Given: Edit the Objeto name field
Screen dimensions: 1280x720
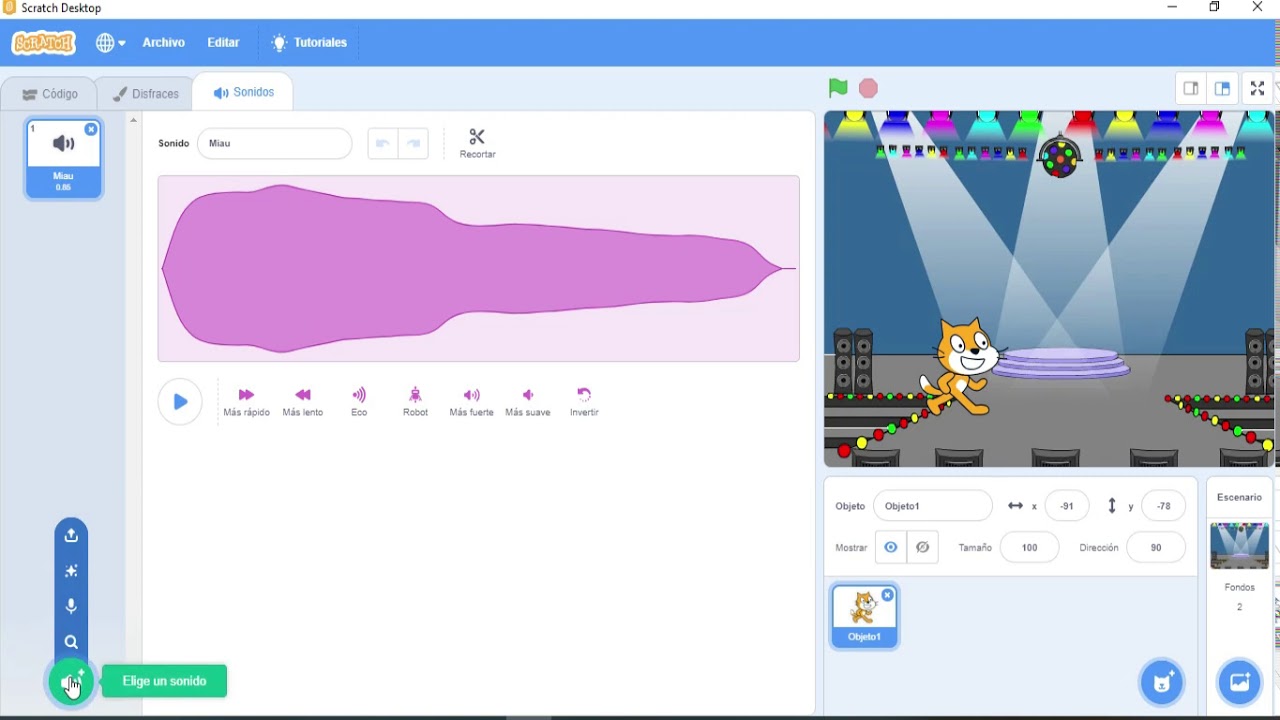Looking at the screenshot, I should pyautogui.click(x=933, y=506).
